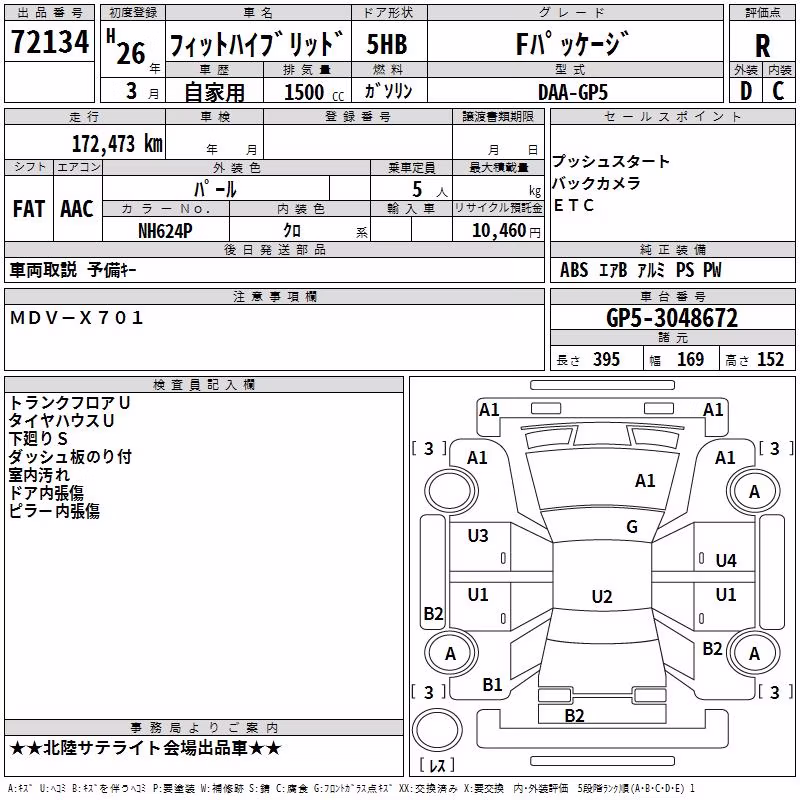Click the overall evaluation score R
Image resolution: width=800 pixels, height=800 pixels.
click(762, 45)
